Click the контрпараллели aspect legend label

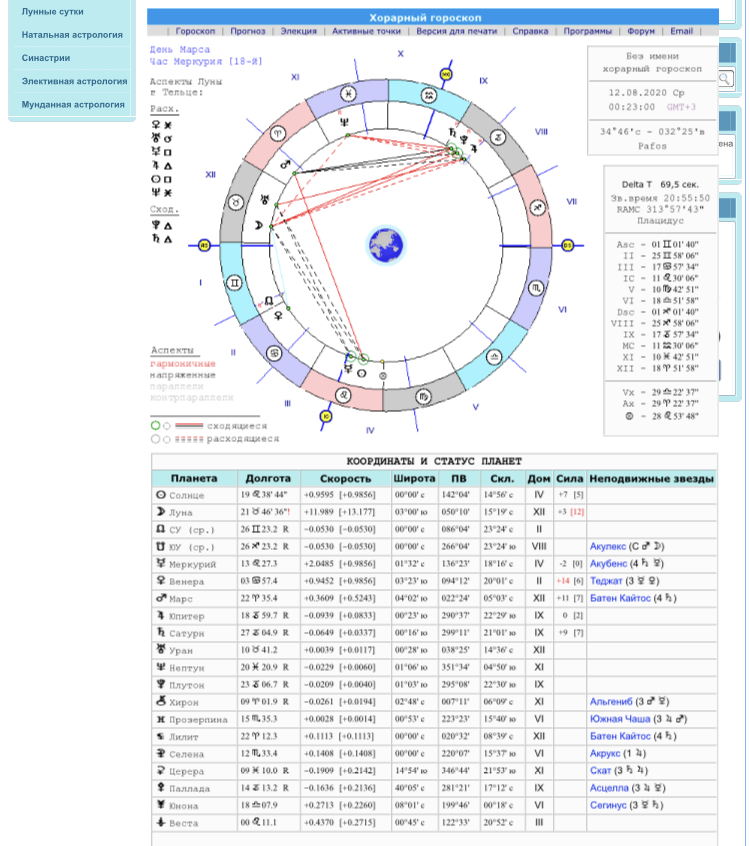192,398
